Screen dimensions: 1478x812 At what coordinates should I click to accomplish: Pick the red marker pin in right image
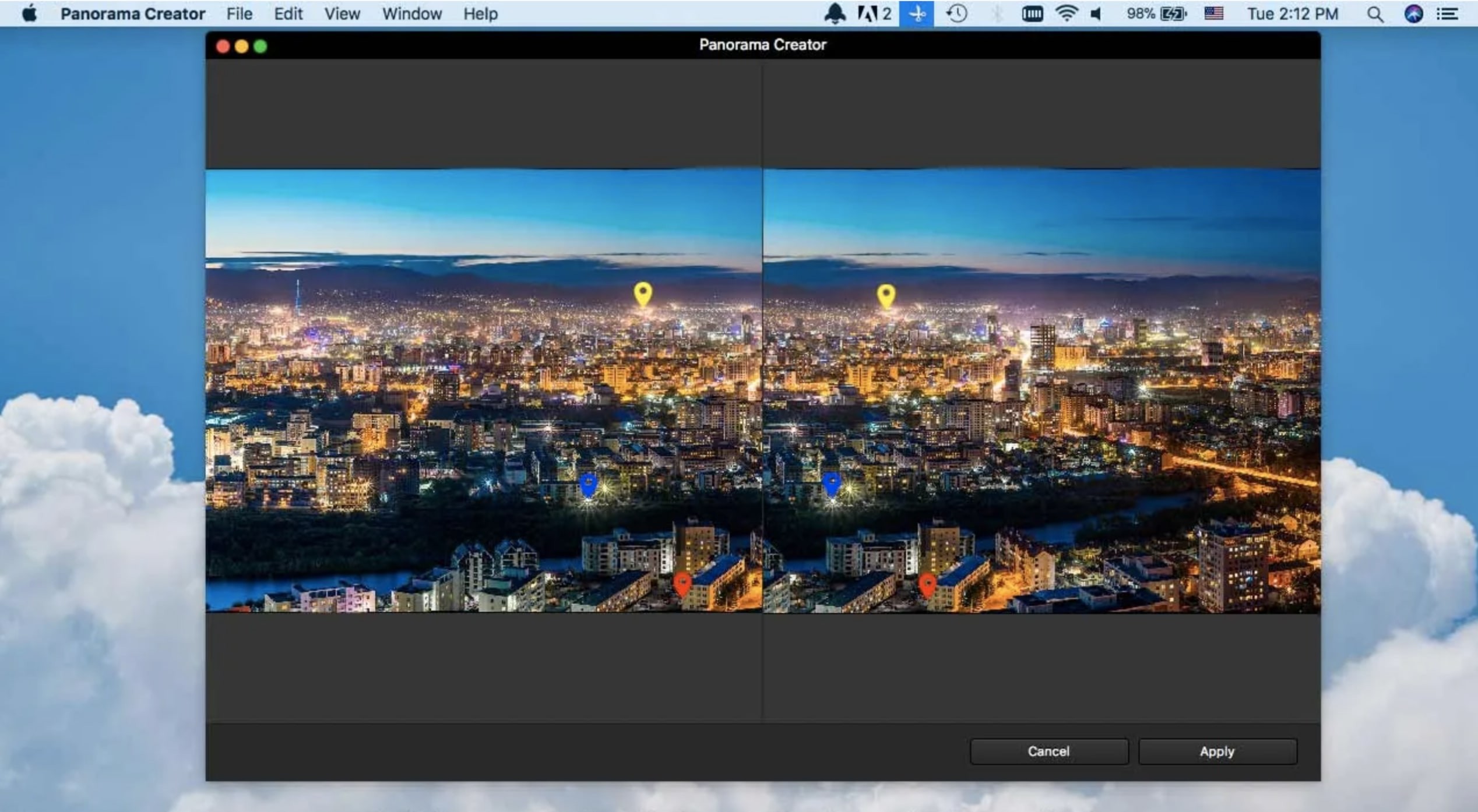pyautogui.click(x=927, y=584)
